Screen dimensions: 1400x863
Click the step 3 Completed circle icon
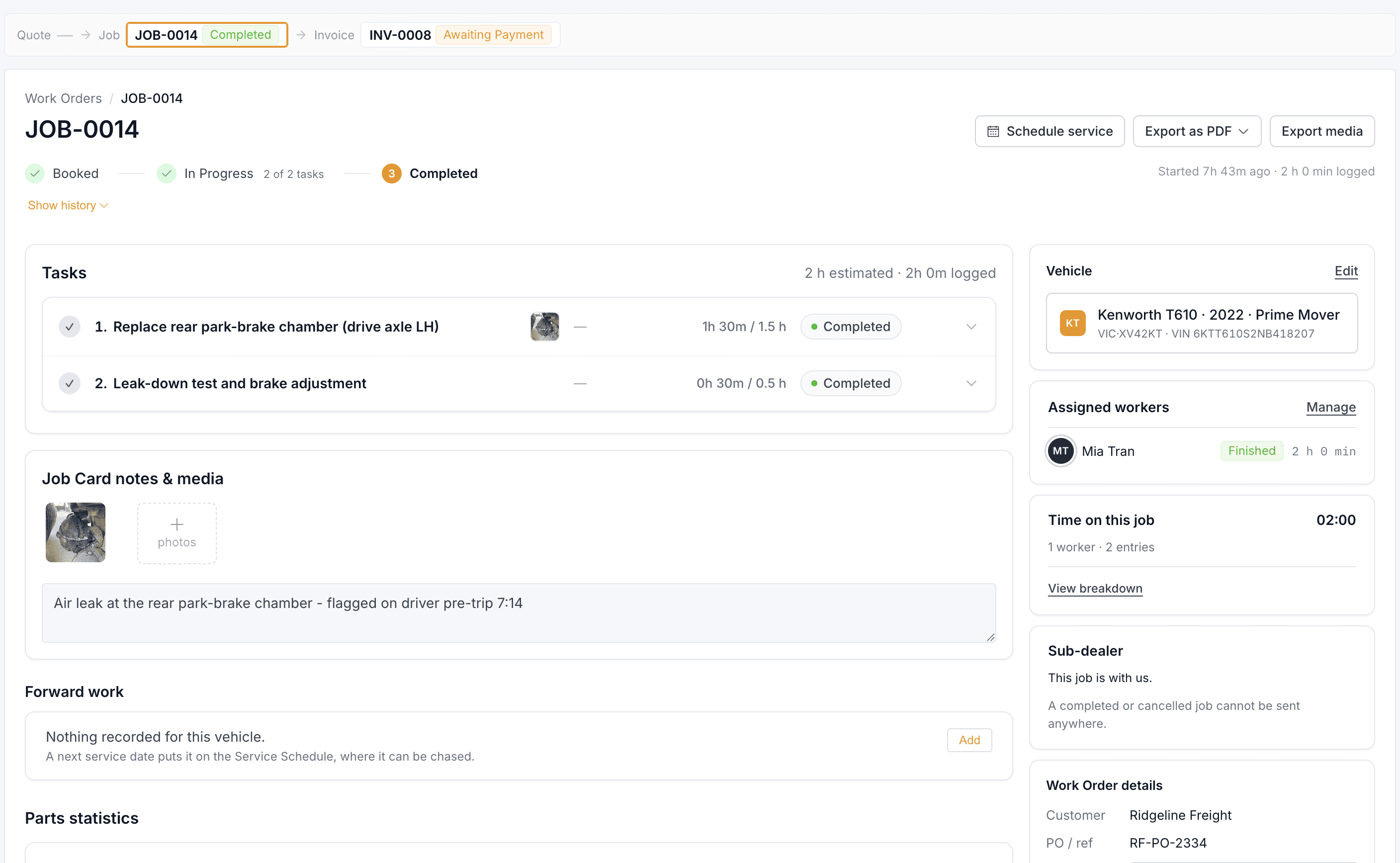[x=392, y=173]
